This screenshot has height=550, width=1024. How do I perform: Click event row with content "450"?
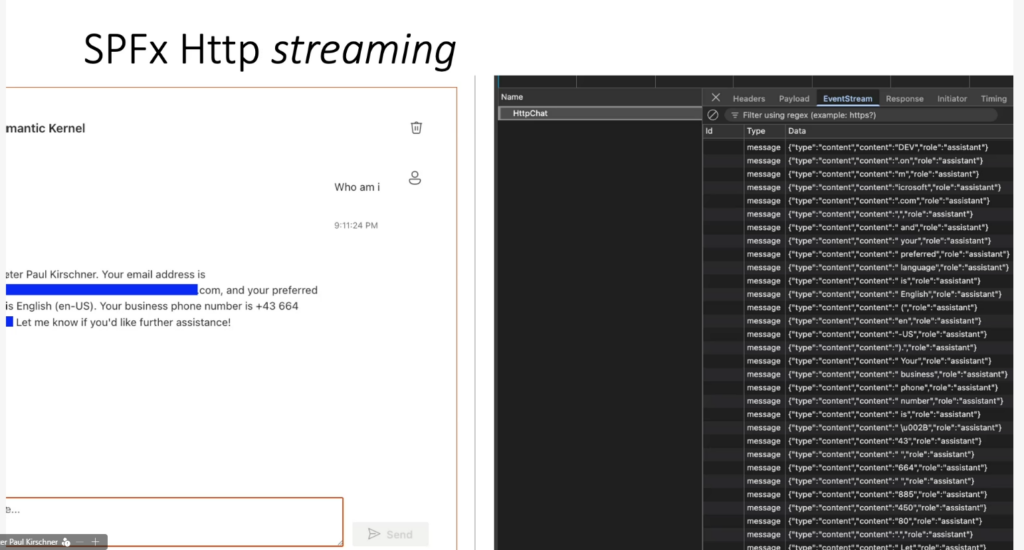point(857,508)
